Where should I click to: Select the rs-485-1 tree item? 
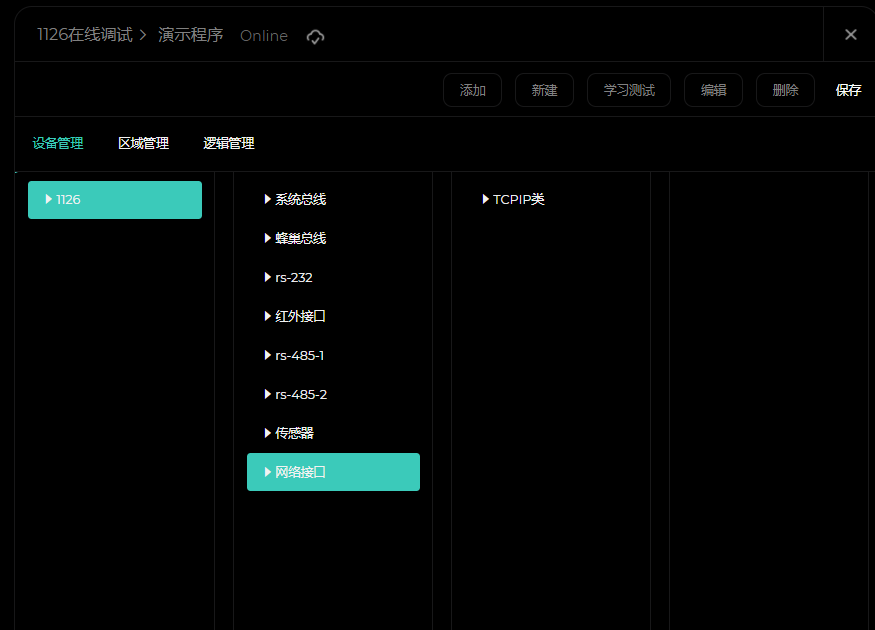point(300,355)
